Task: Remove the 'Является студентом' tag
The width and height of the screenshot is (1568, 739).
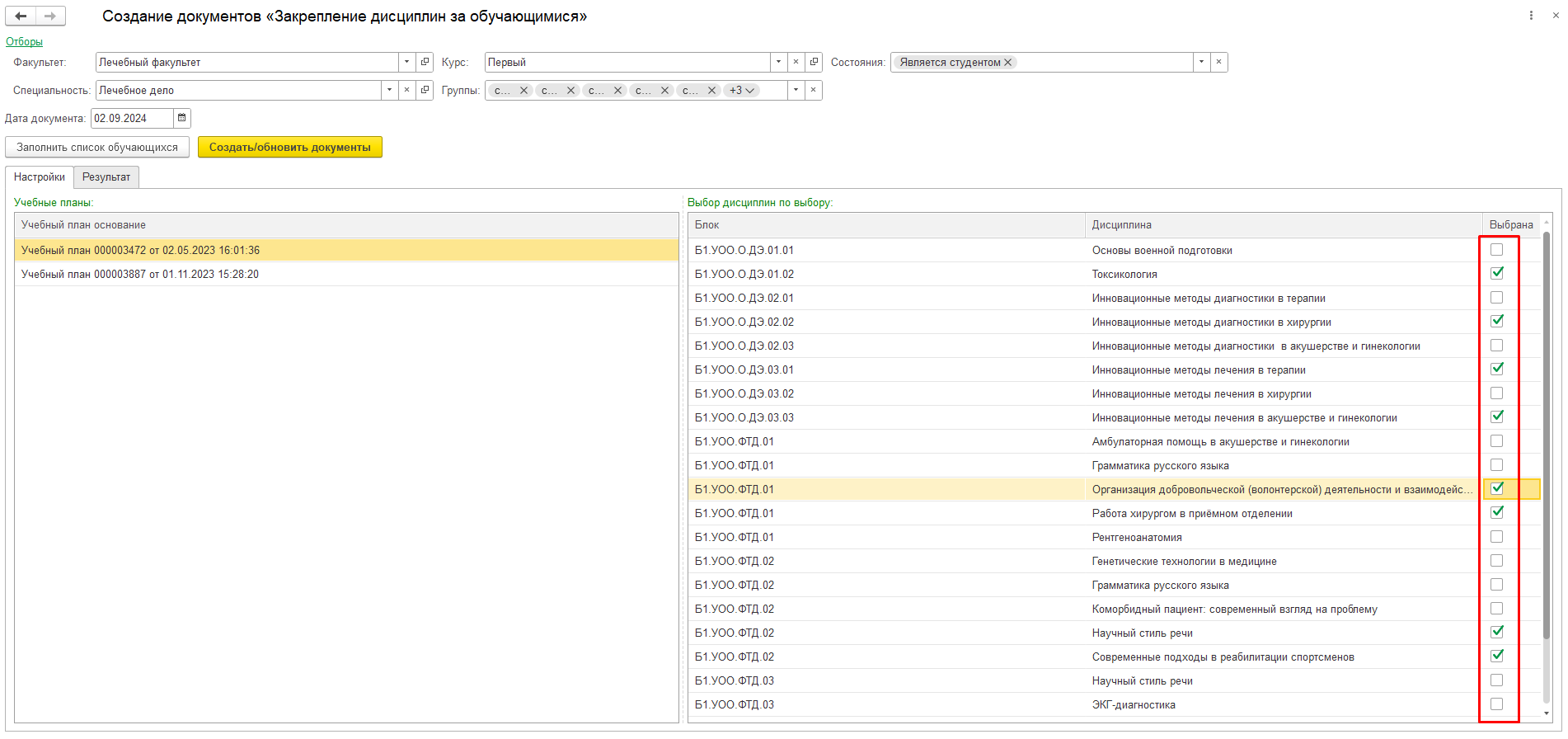Action: tap(1007, 62)
